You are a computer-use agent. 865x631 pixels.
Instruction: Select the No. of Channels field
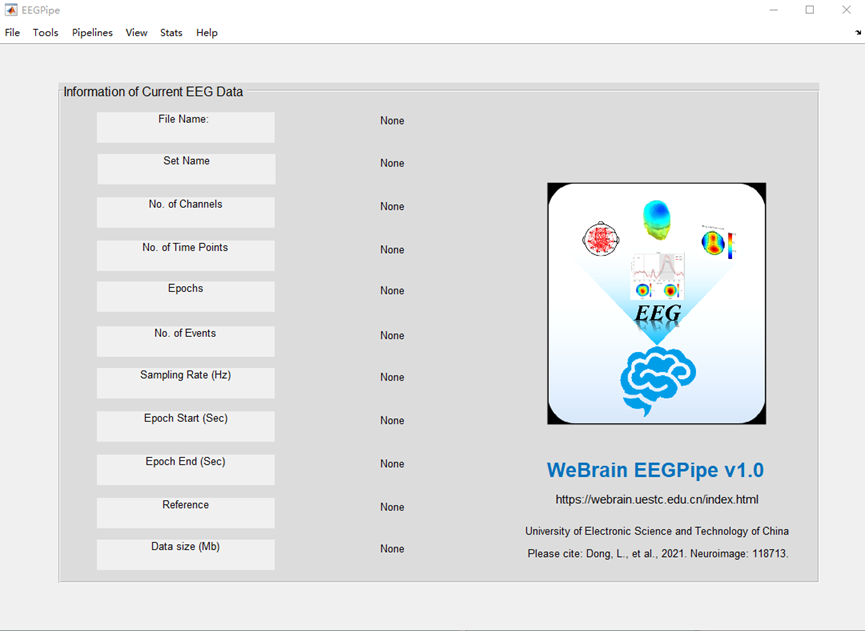(185, 212)
